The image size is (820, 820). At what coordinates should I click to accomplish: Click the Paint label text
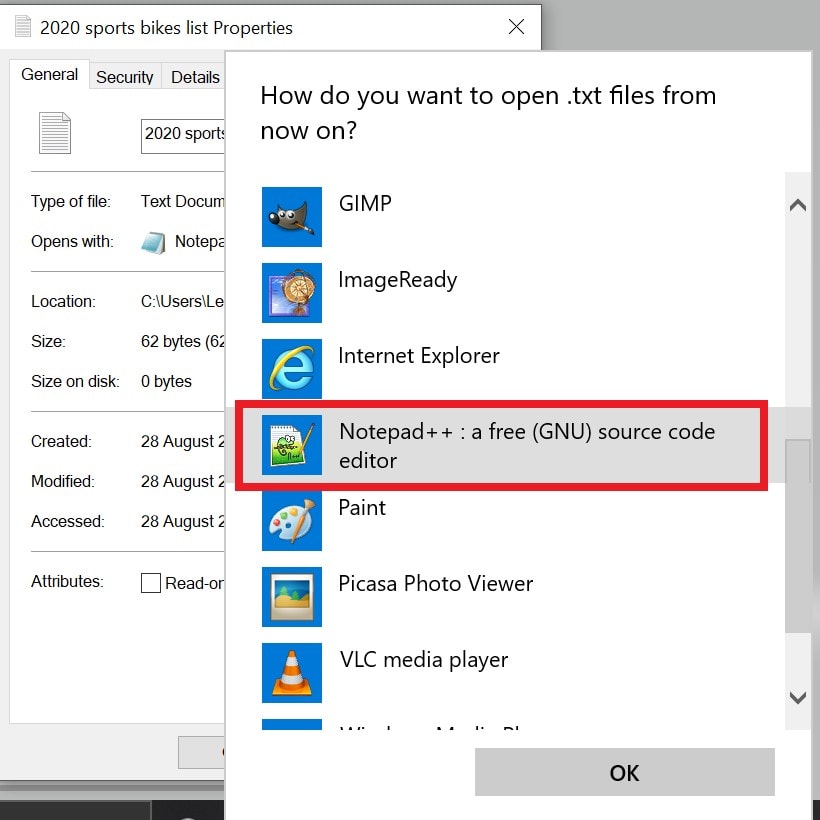pos(362,508)
